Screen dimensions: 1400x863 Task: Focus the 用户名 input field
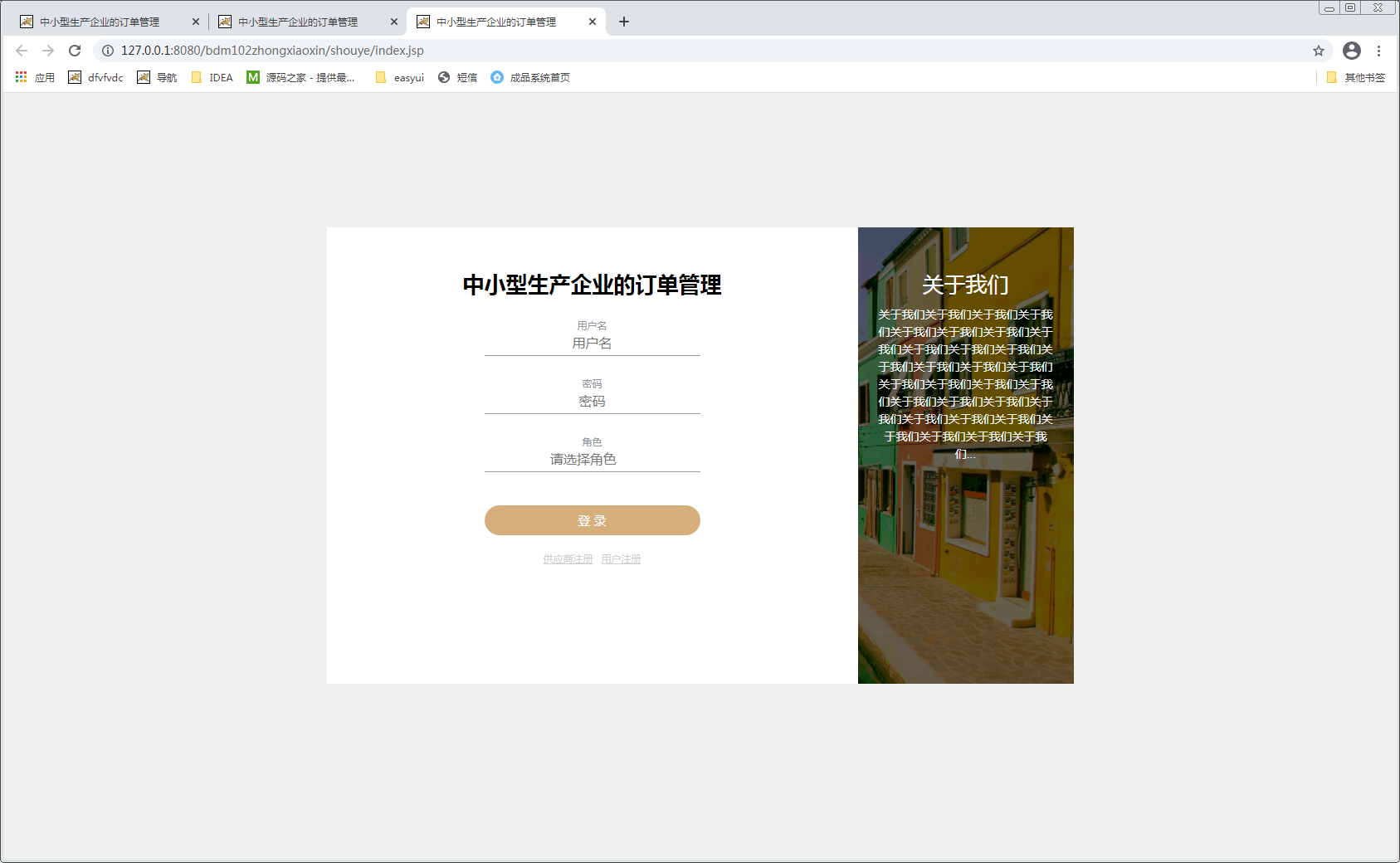click(593, 344)
